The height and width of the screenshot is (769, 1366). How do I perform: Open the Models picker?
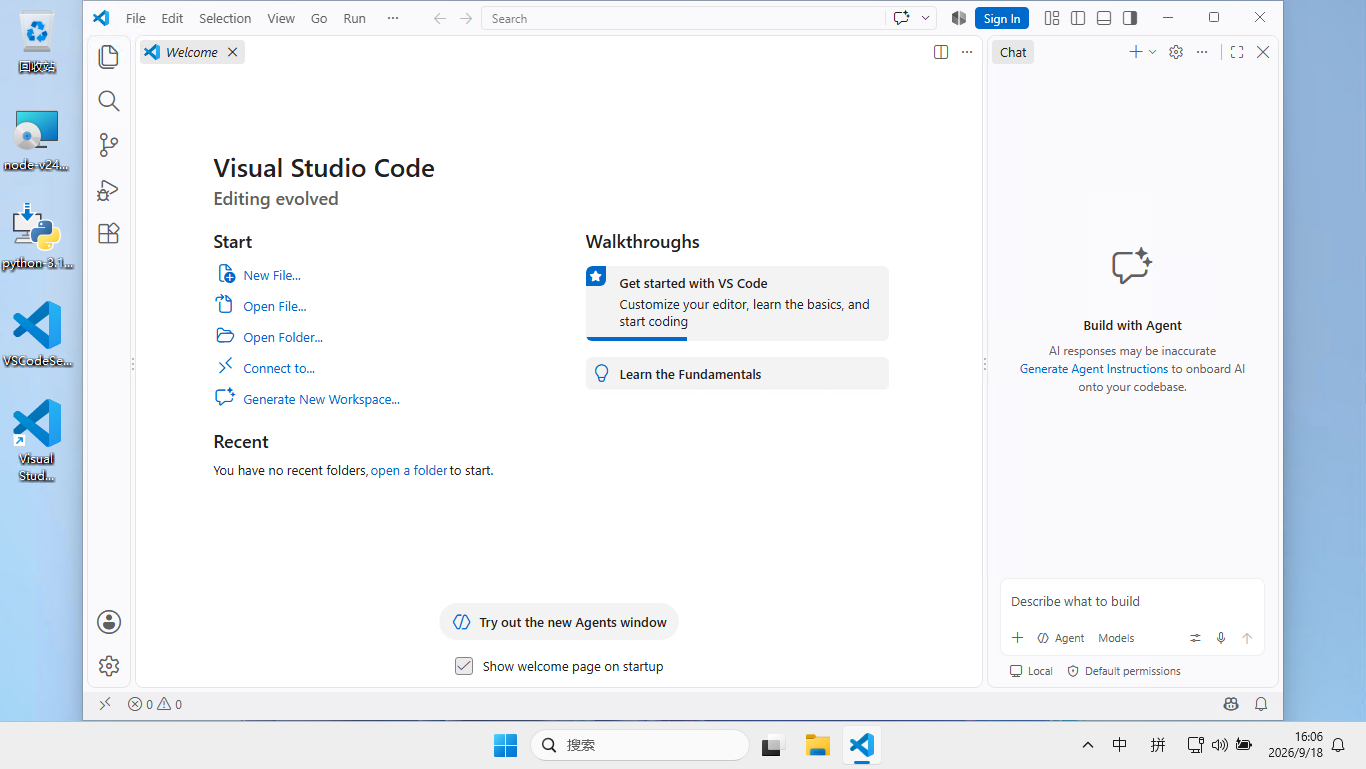[x=1116, y=638]
